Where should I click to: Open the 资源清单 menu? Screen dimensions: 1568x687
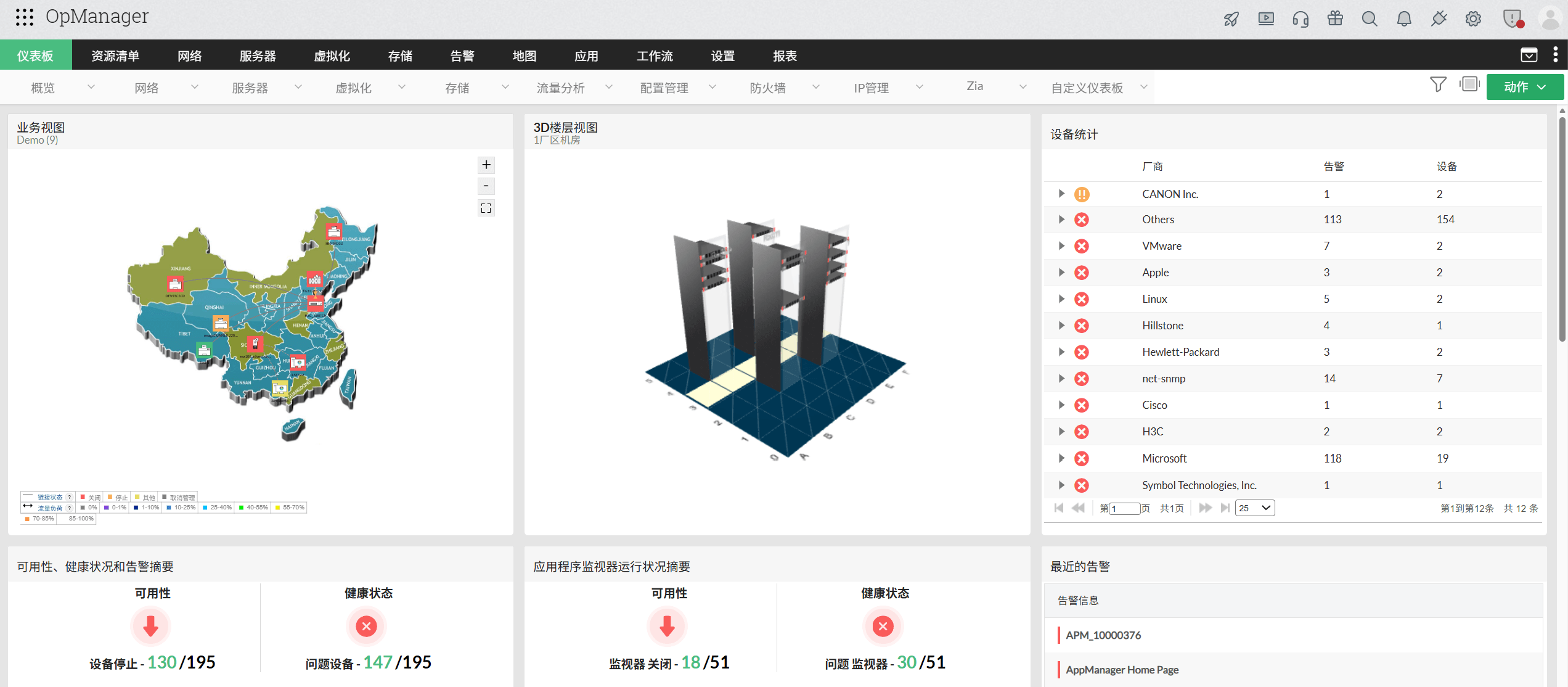point(115,56)
